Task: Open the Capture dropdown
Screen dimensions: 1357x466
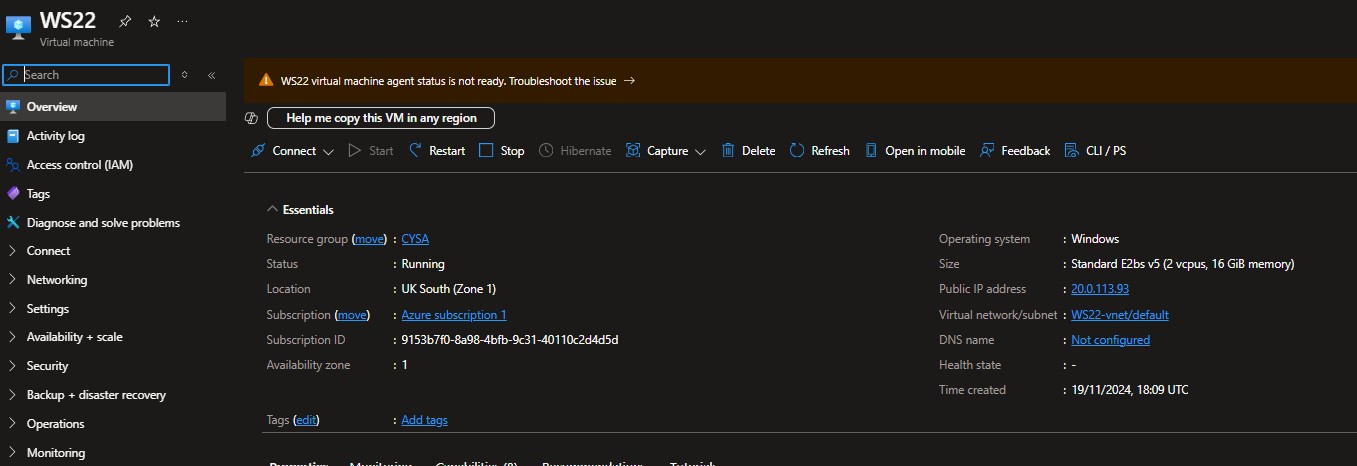Action: coord(666,151)
